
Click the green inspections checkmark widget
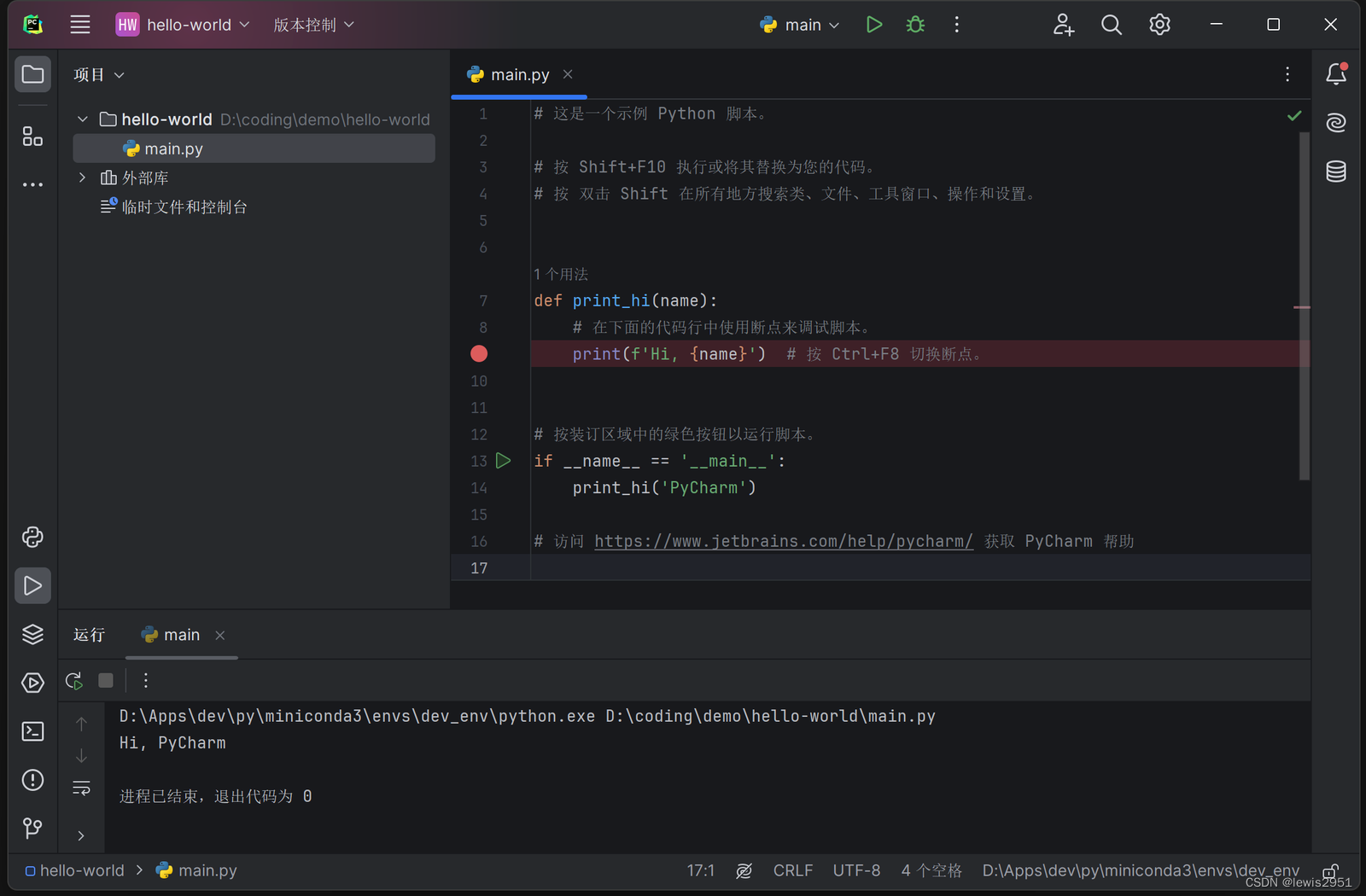pyautogui.click(x=1294, y=115)
